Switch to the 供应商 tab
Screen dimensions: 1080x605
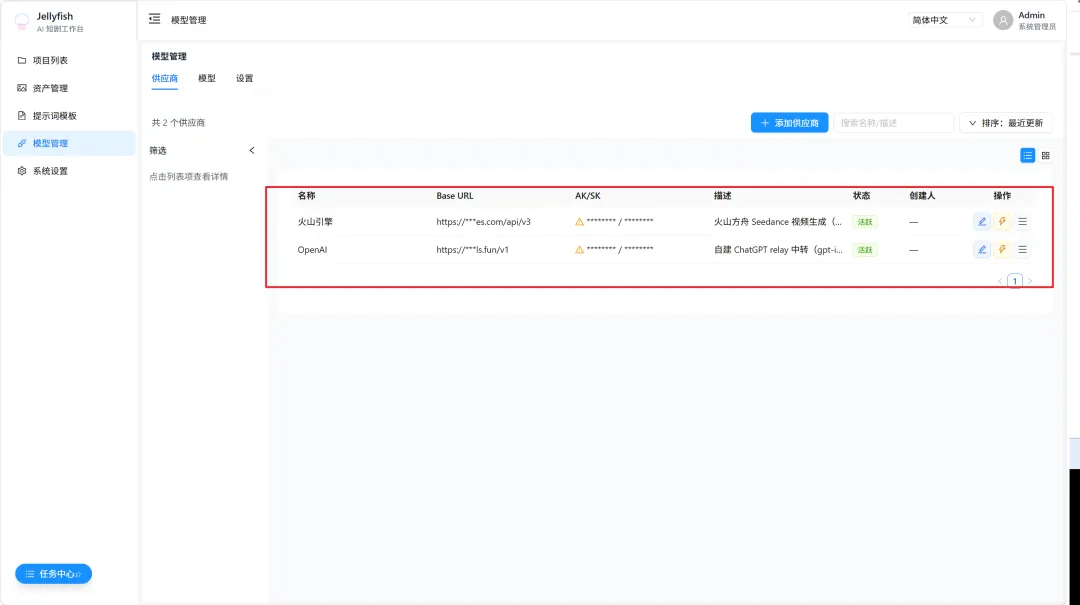coord(165,79)
